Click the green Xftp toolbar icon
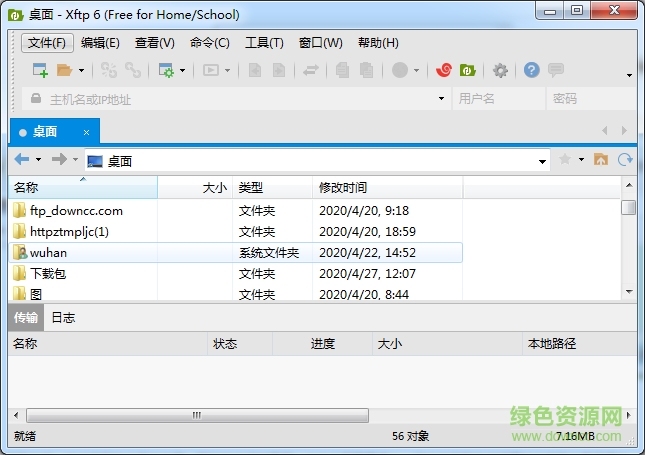Viewport: 645px width, 455px height. click(x=468, y=70)
